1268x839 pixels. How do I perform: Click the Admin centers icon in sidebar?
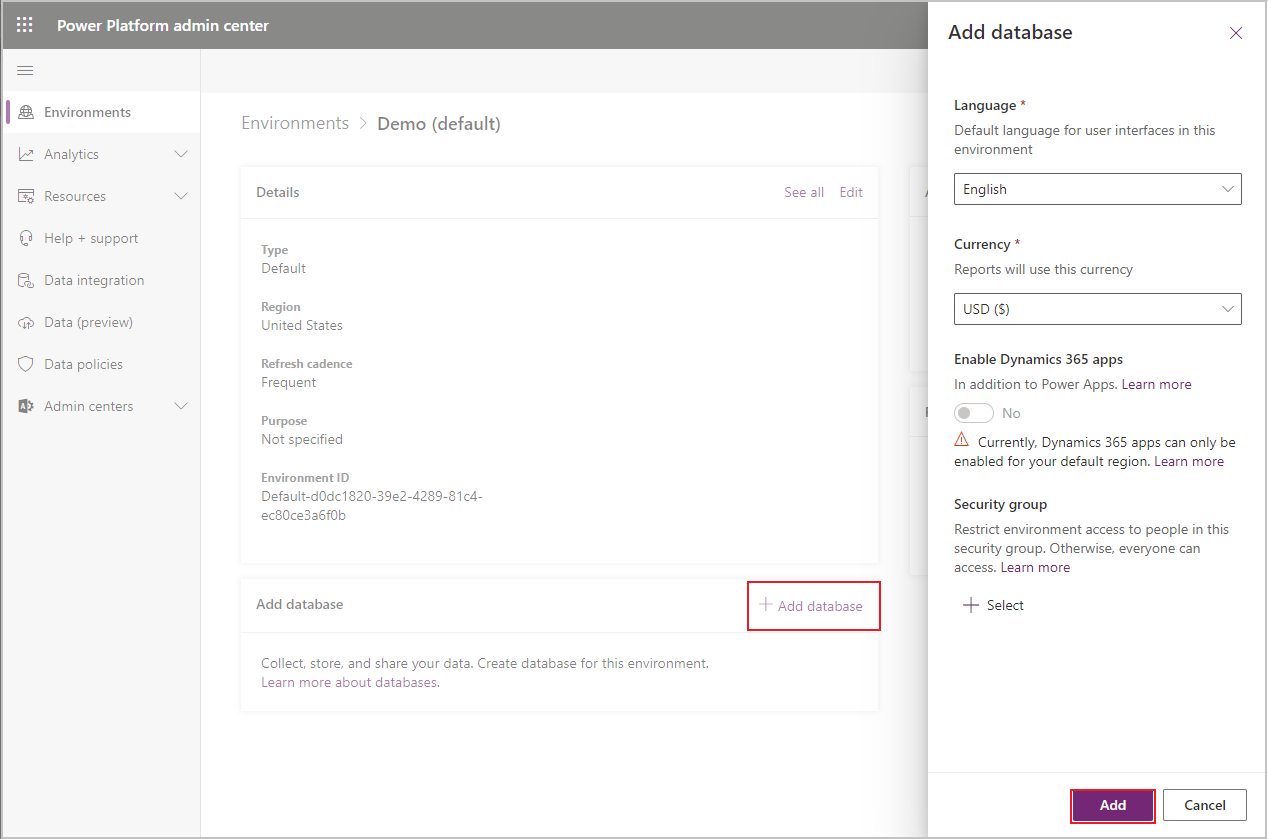[x=25, y=406]
